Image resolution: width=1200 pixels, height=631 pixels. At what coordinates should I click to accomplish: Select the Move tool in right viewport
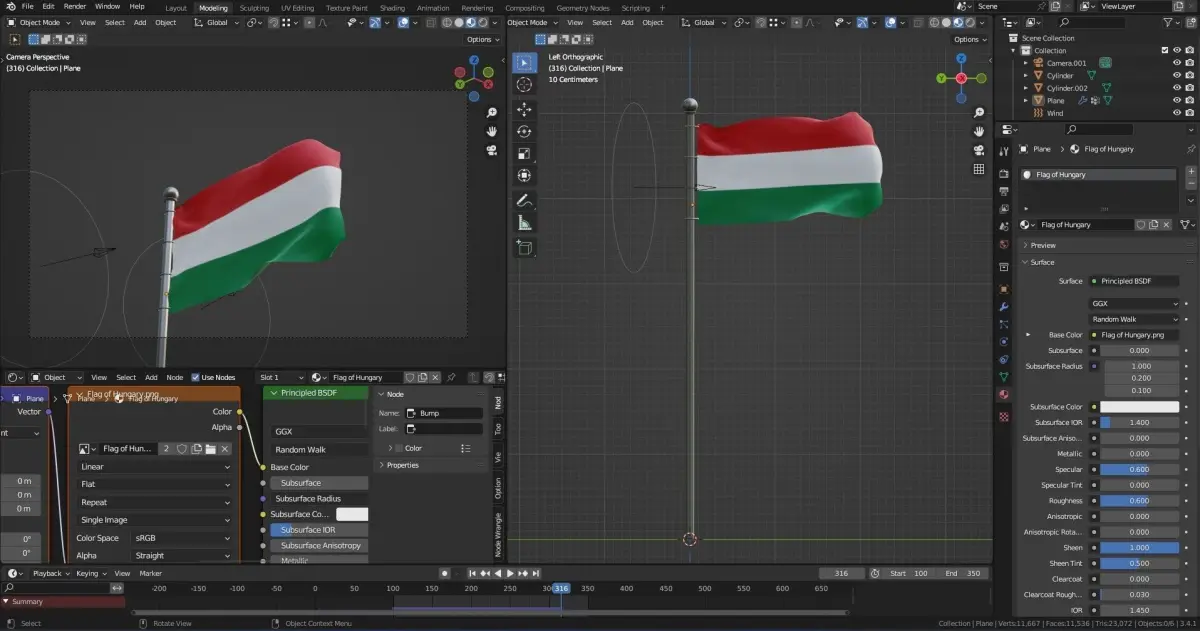[x=524, y=109]
